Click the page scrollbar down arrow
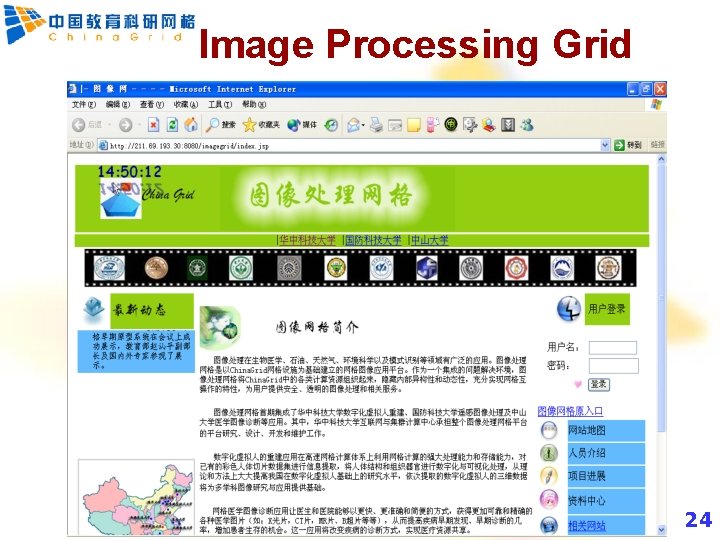720x540 pixels. coord(661,529)
